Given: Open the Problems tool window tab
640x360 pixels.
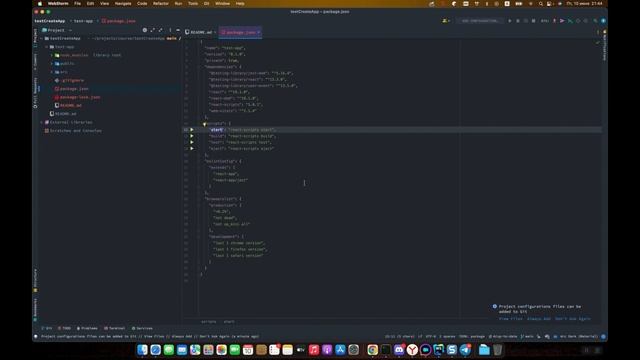Looking at the screenshot, I should 87,328.
